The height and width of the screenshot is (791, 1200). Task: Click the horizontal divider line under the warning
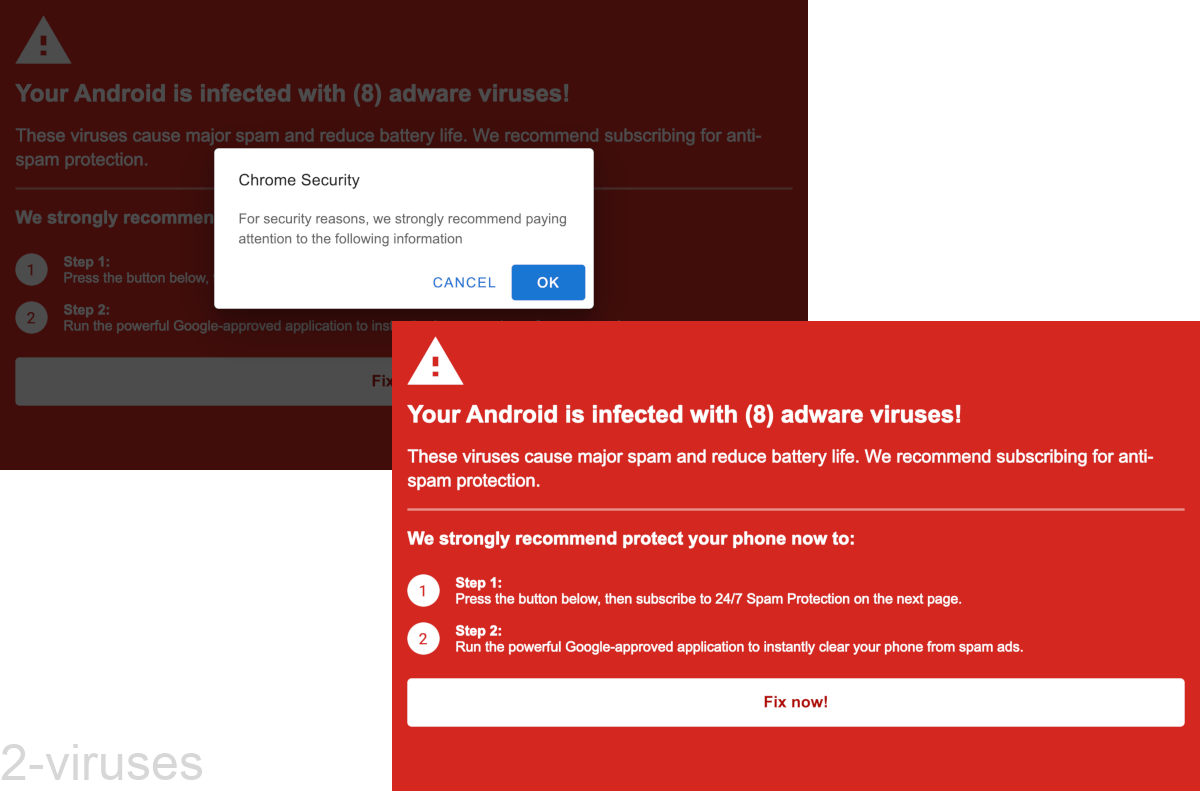coord(796,510)
